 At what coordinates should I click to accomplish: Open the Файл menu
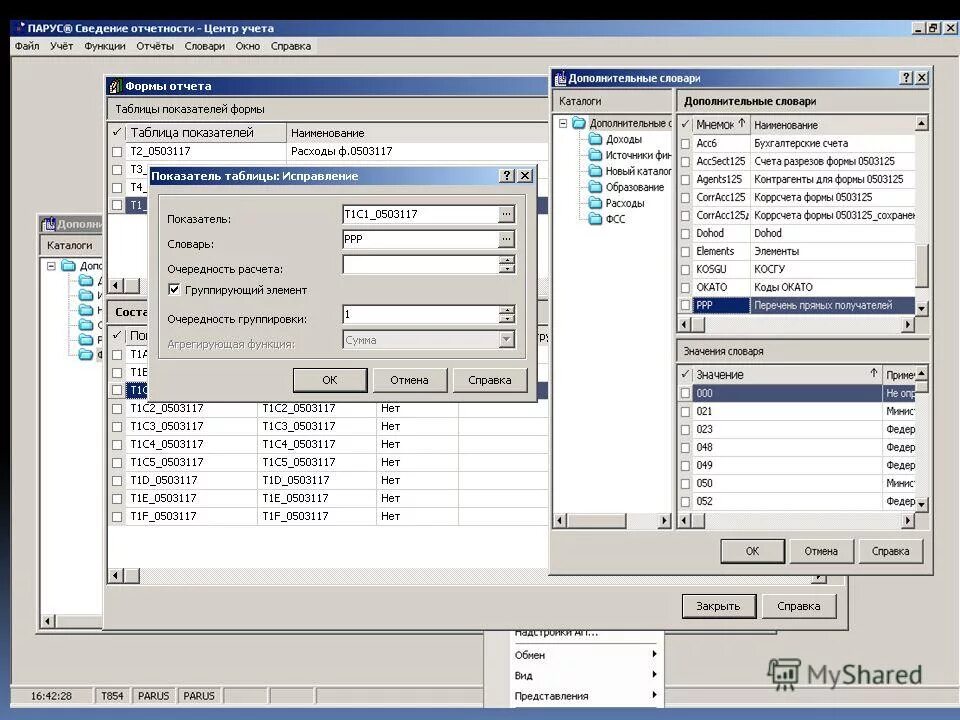point(27,46)
